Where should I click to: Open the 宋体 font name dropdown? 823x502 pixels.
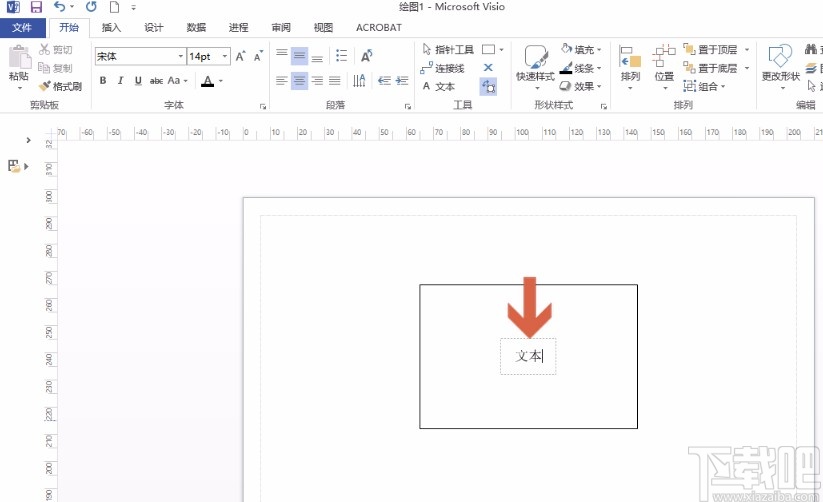(180, 56)
